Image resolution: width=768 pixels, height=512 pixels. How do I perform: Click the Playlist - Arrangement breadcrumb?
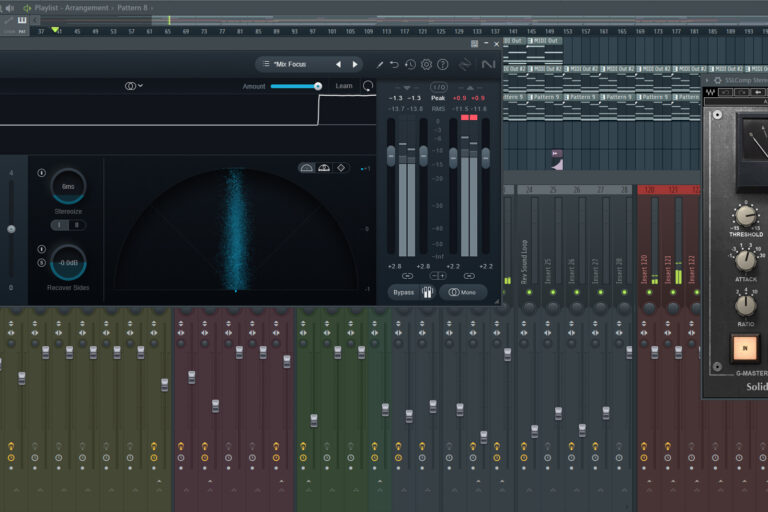(72, 8)
